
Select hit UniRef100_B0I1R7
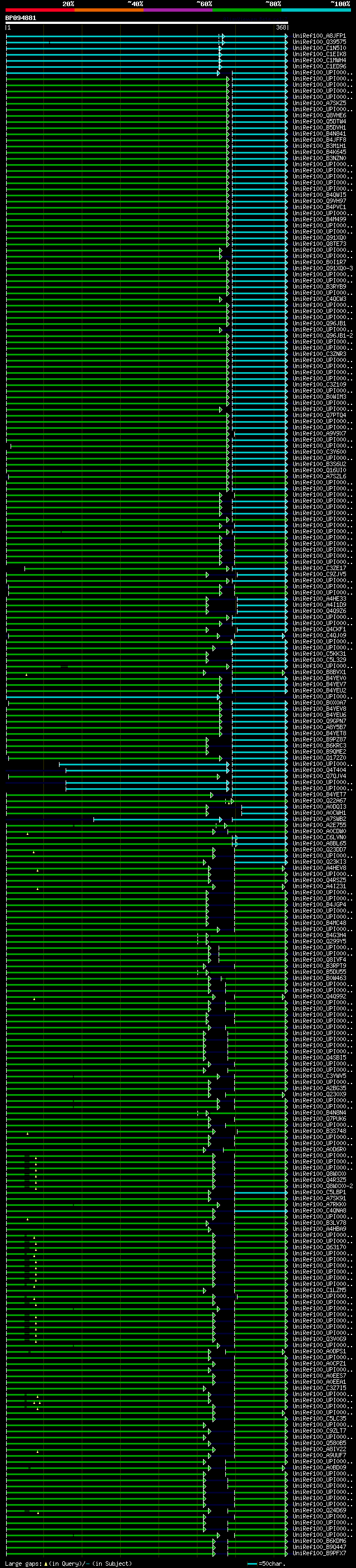[x=319, y=263]
